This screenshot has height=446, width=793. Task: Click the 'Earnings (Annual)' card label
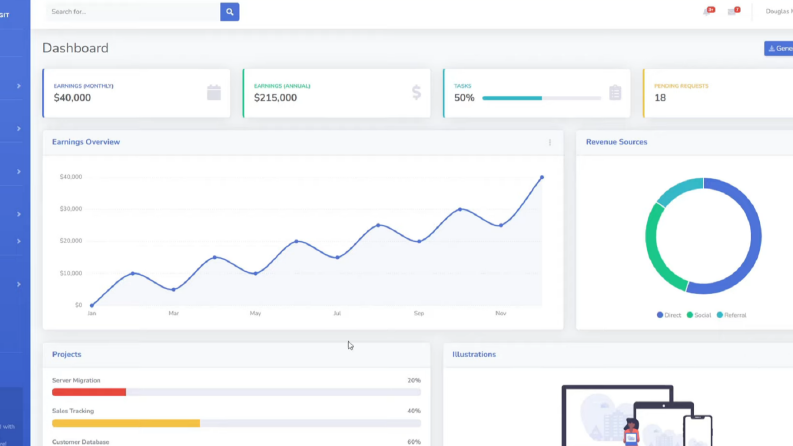pyautogui.click(x=282, y=86)
